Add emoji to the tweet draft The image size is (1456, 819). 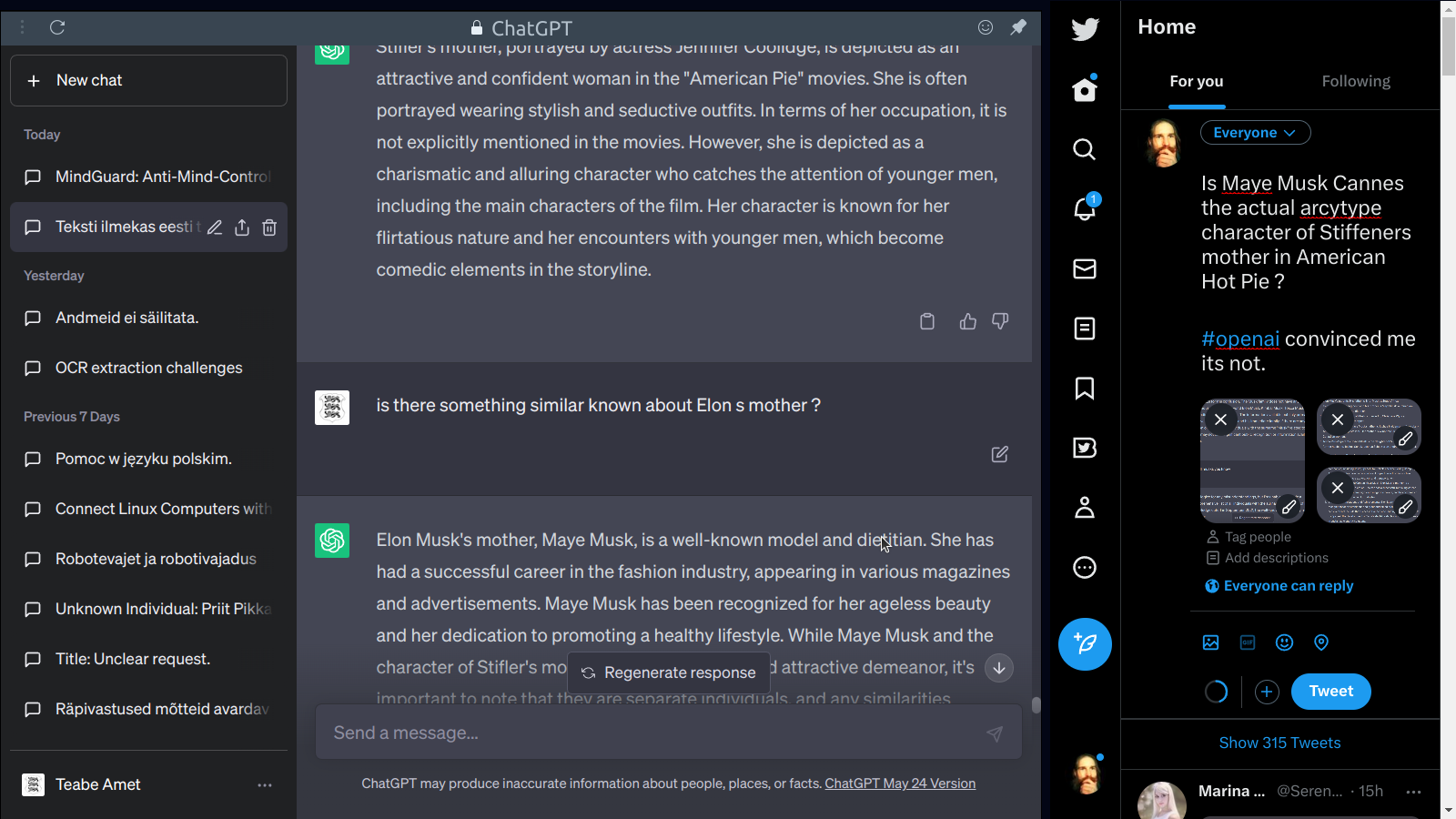click(1284, 642)
